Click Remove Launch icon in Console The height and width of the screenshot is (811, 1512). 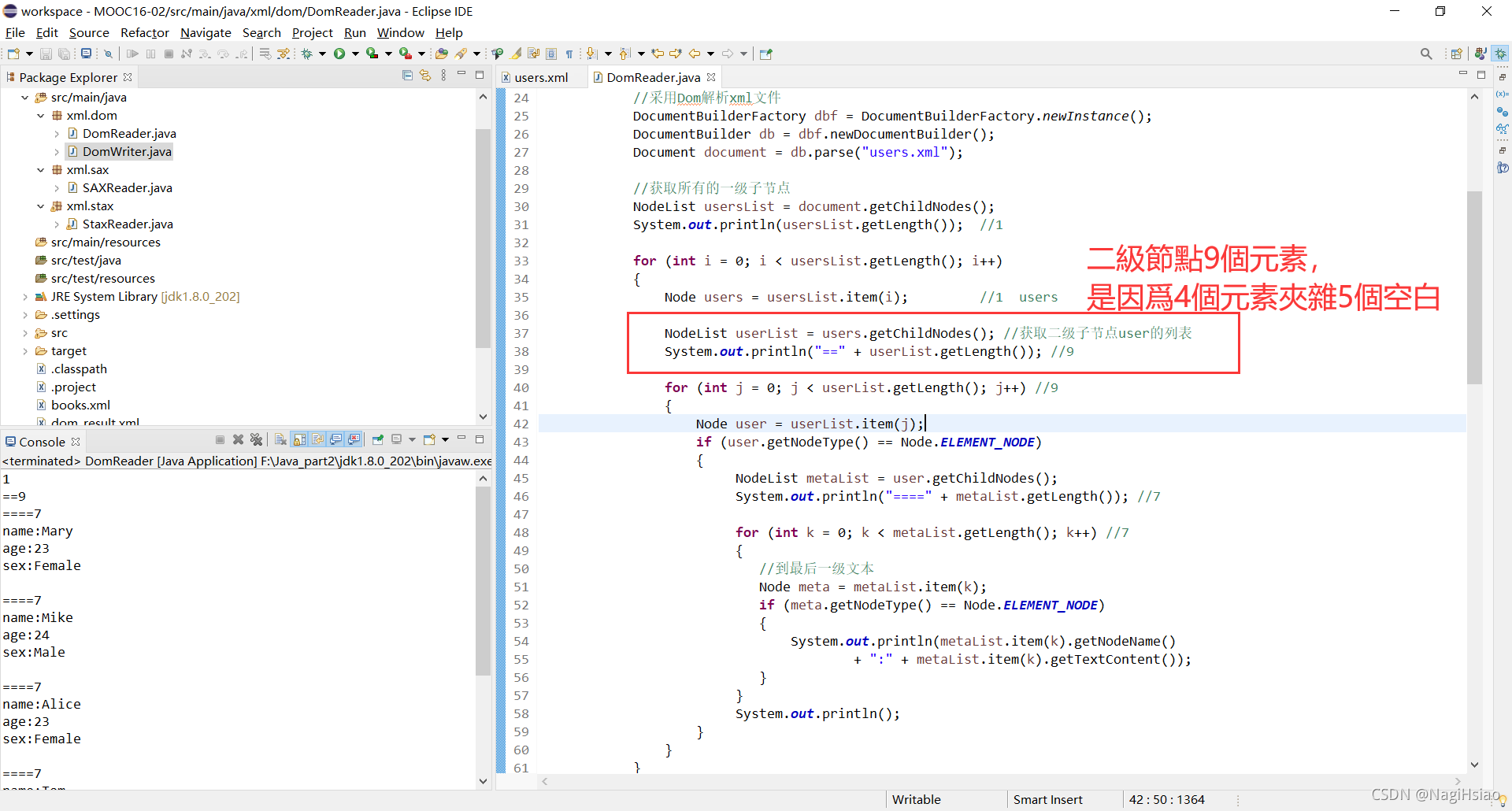pos(238,439)
